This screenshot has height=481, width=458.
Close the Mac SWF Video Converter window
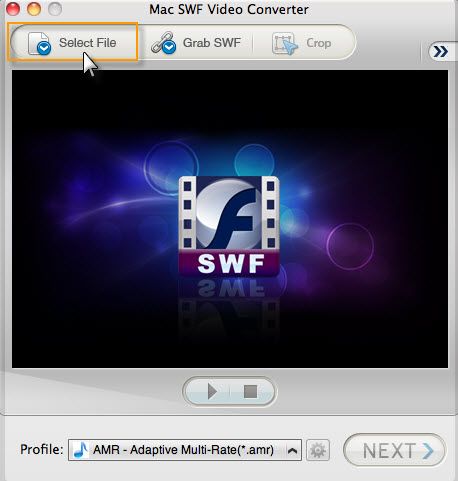13,9
